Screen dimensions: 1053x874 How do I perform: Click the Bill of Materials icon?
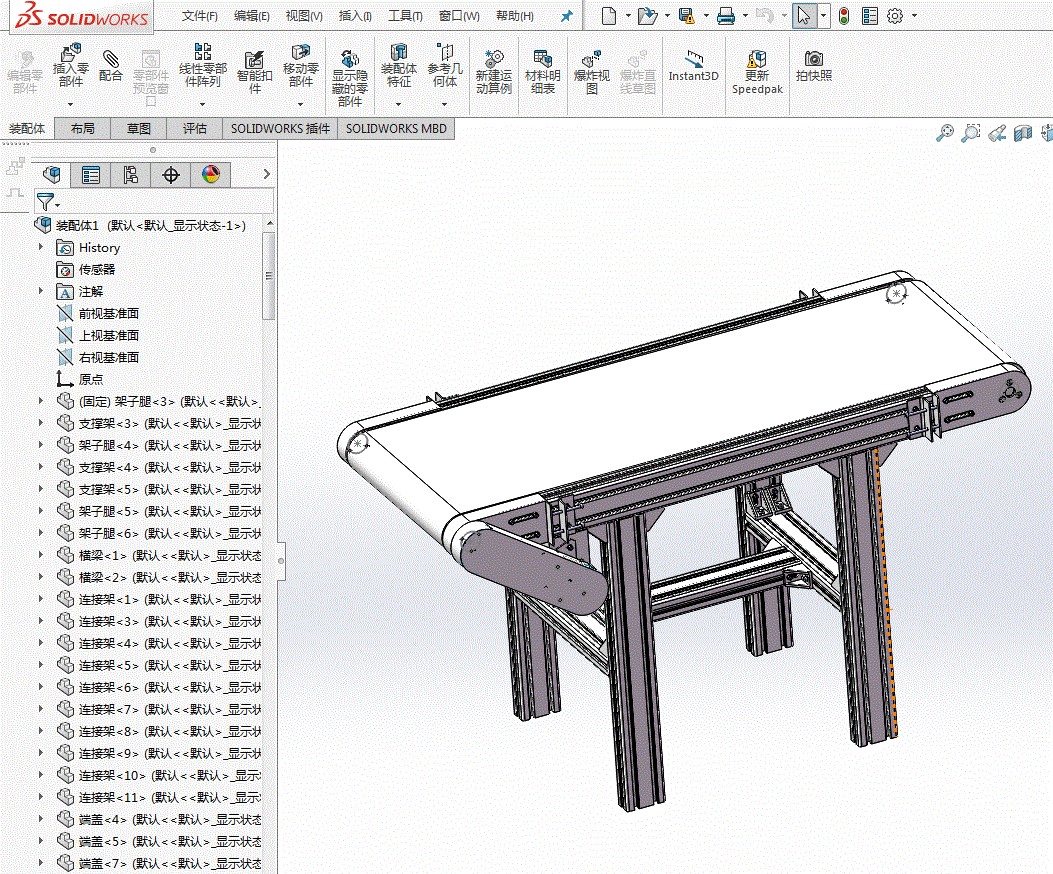click(x=543, y=60)
